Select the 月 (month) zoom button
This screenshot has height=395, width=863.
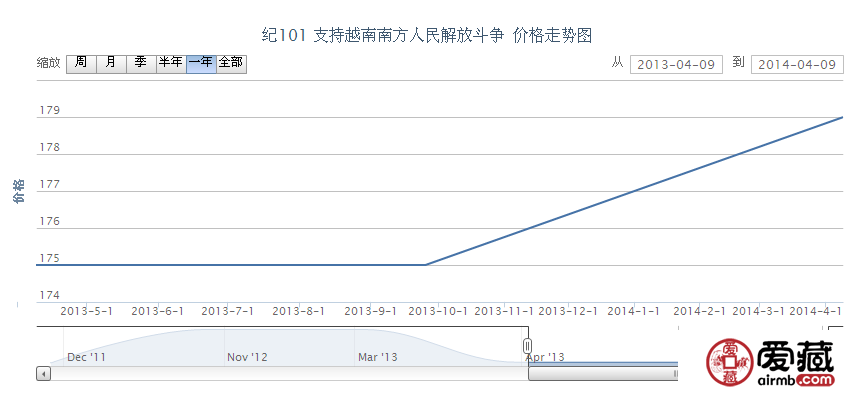(x=111, y=64)
